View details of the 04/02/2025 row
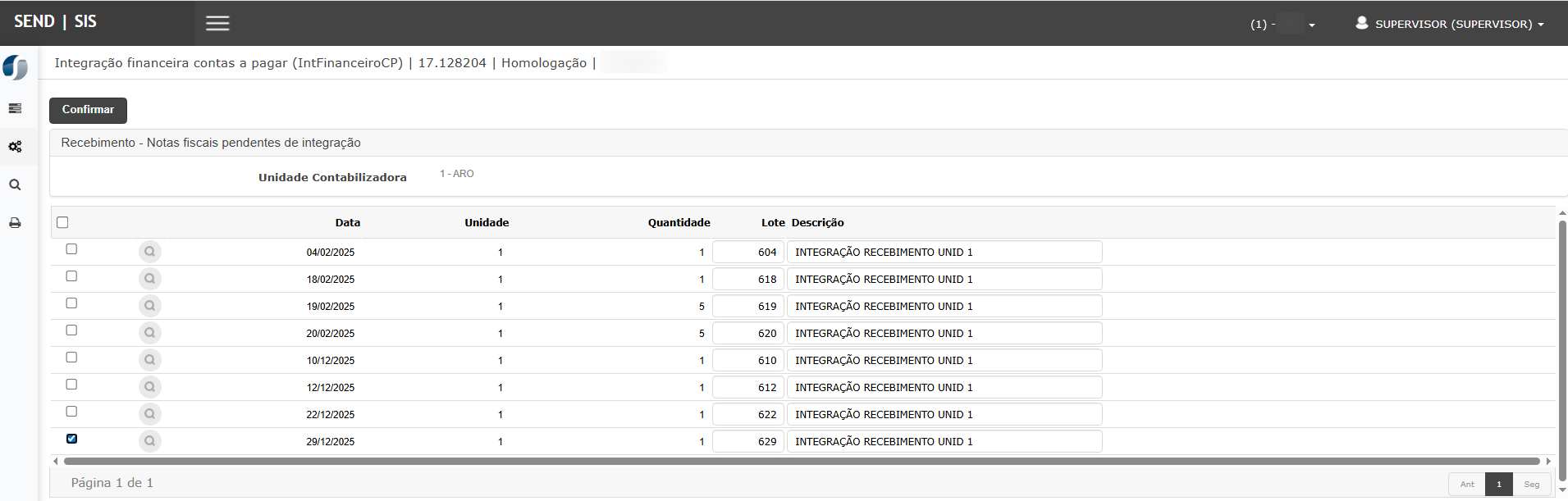Viewport: 1568px width, 501px height. pyautogui.click(x=149, y=252)
